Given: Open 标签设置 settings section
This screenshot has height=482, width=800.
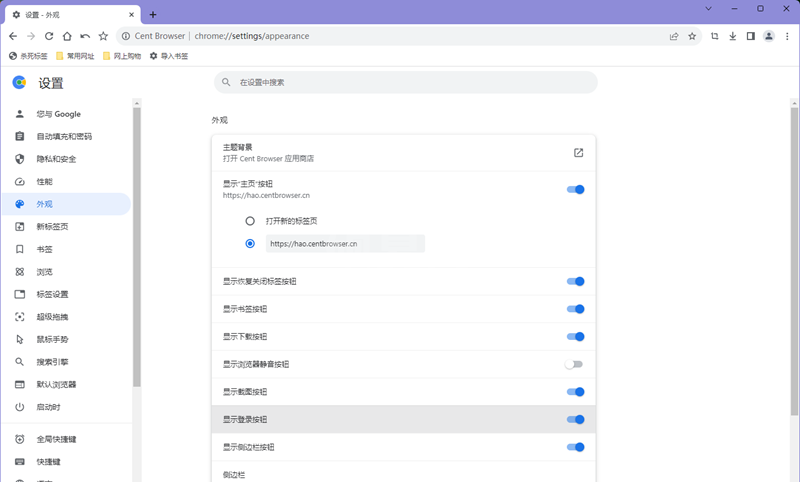Looking at the screenshot, I should pyautogui.click(x=66, y=294).
